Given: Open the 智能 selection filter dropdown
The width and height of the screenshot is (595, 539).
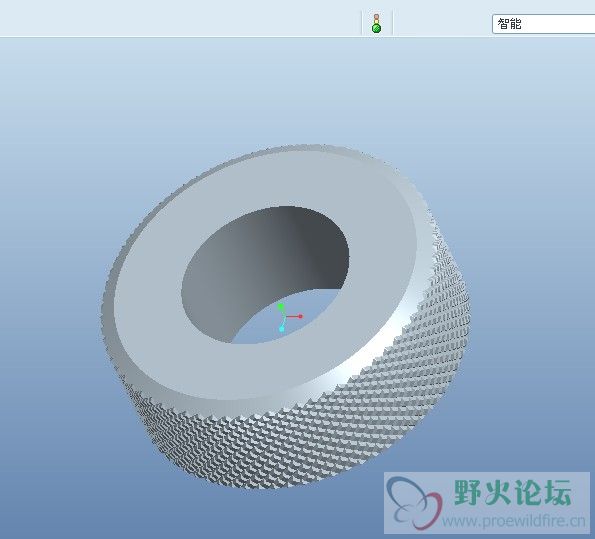Looking at the screenshot, I should pos(543,24).
